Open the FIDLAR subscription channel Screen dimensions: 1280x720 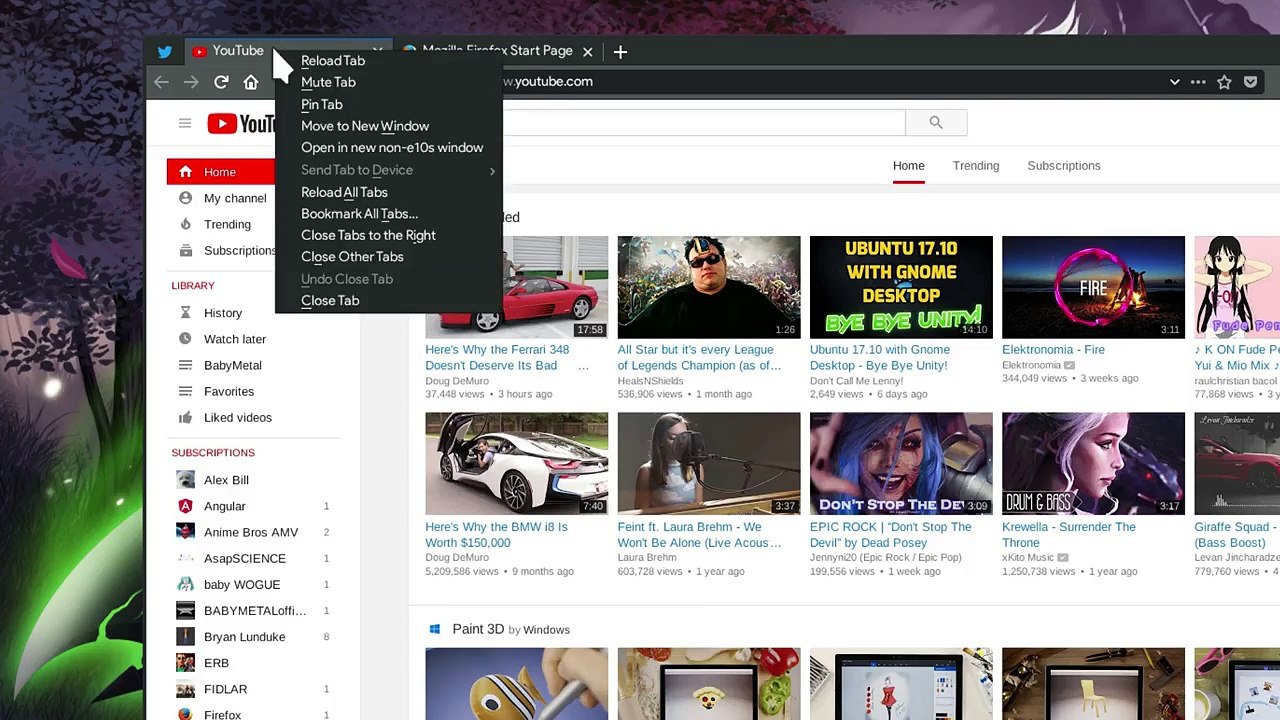(x=225, y=689)
